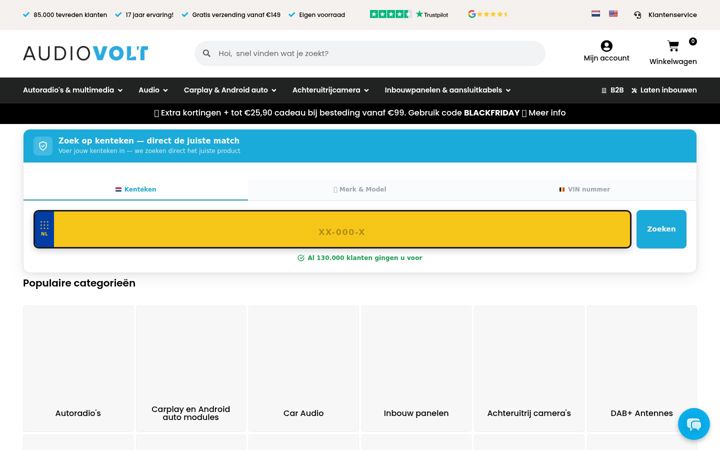Open Trustpilot star rating
720x450 pixels.
(409, 14)
